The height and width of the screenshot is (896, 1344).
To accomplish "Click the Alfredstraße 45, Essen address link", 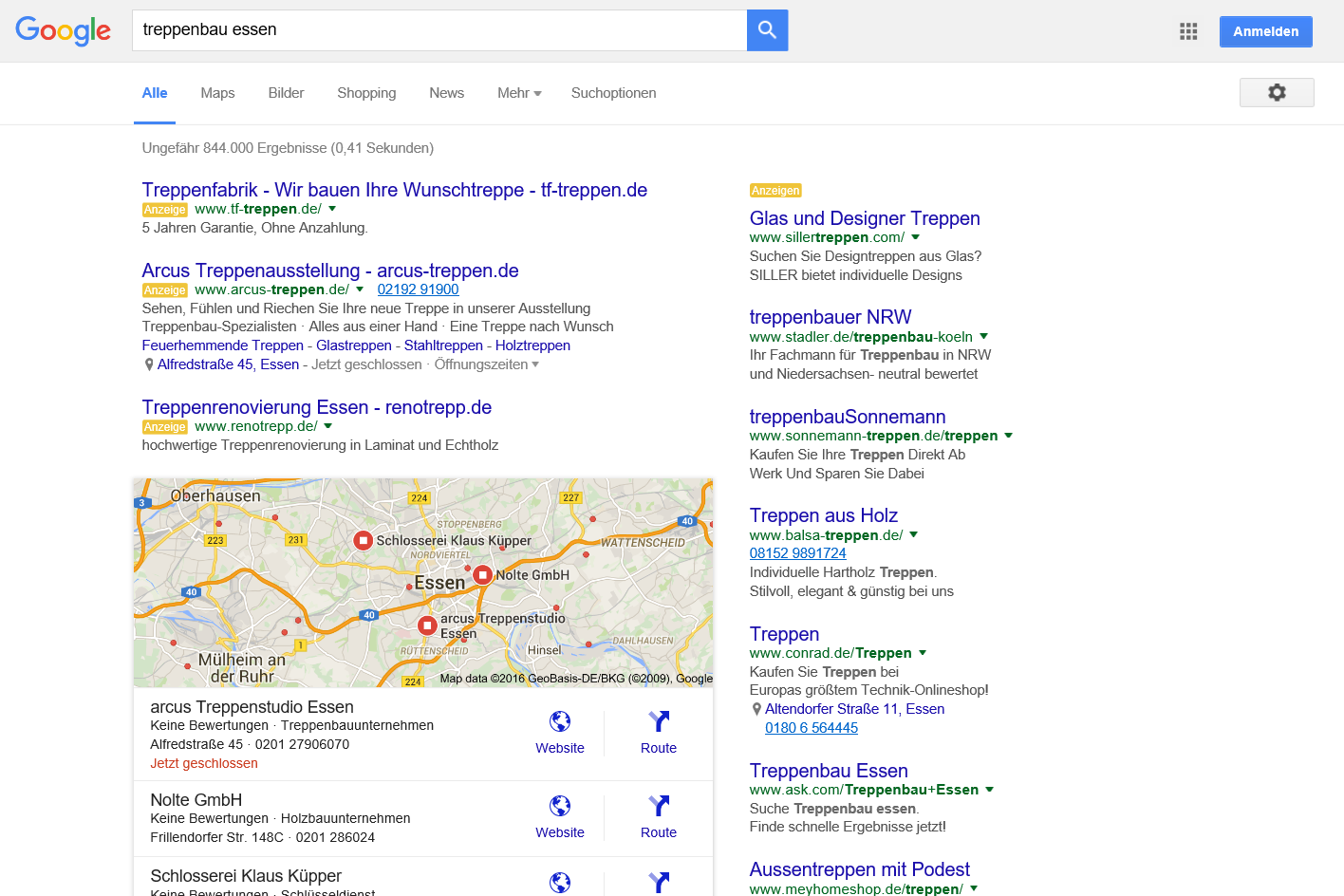I will [228, 364].
